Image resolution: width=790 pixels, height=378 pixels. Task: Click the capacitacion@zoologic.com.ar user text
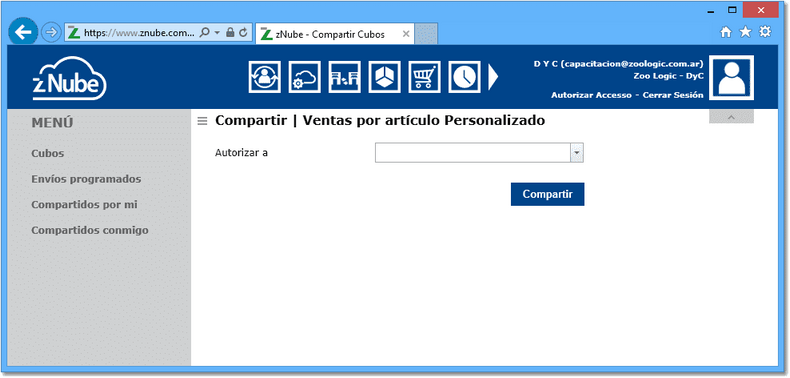[633, 64]
